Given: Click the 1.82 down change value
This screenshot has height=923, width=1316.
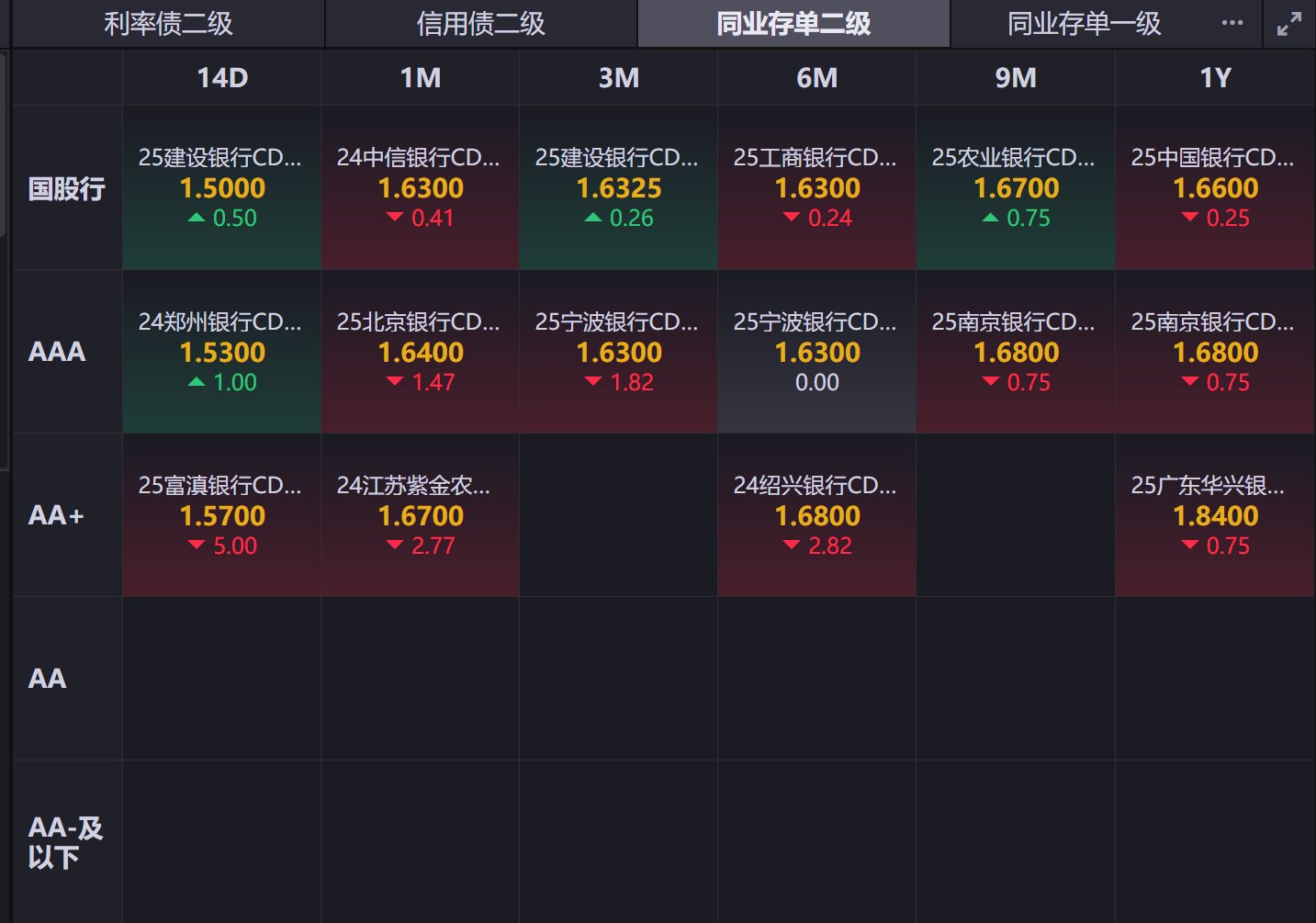Looking at the screenshot, I should click(632, 382).
